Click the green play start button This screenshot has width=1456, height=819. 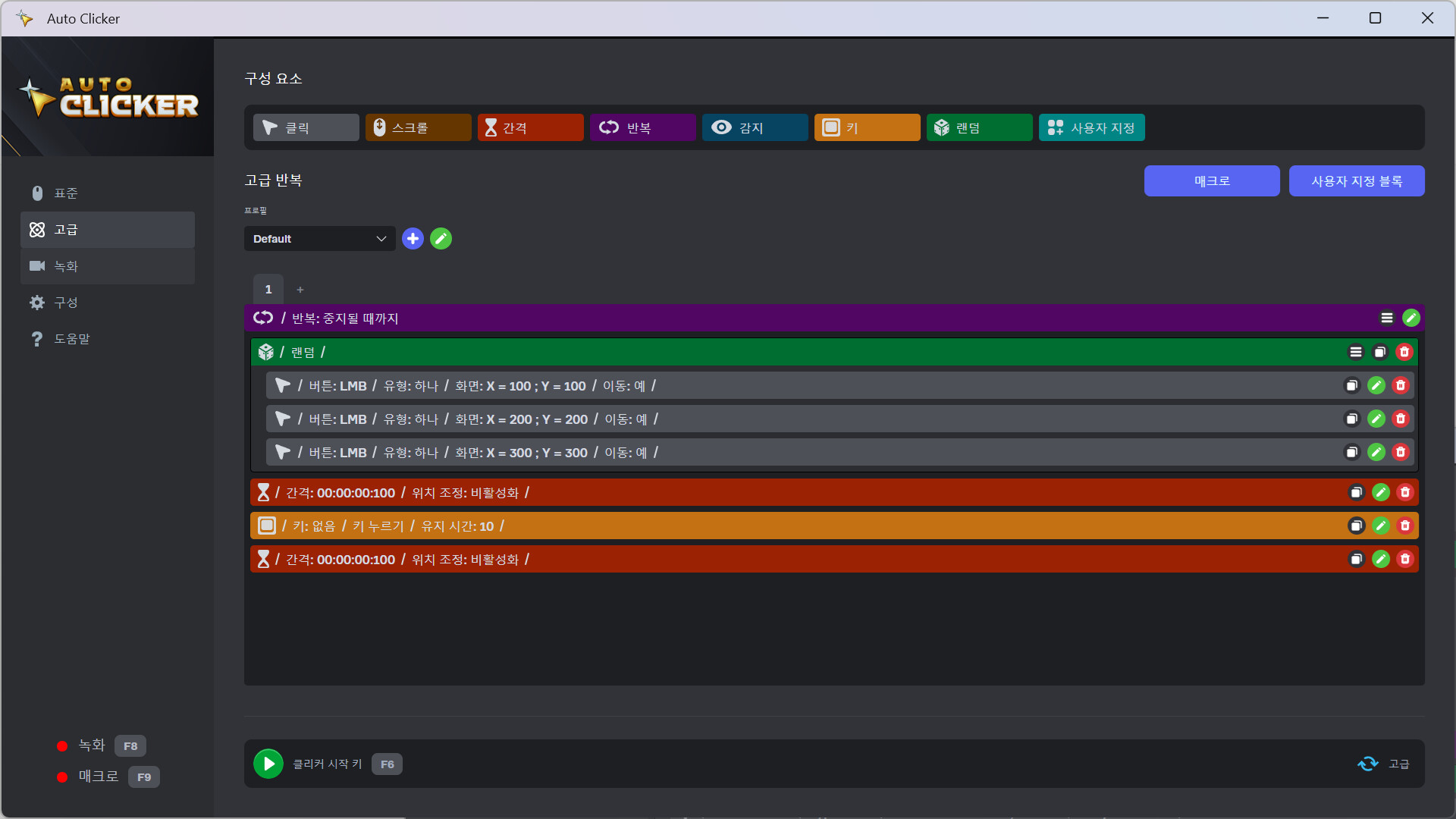point(268,764)
